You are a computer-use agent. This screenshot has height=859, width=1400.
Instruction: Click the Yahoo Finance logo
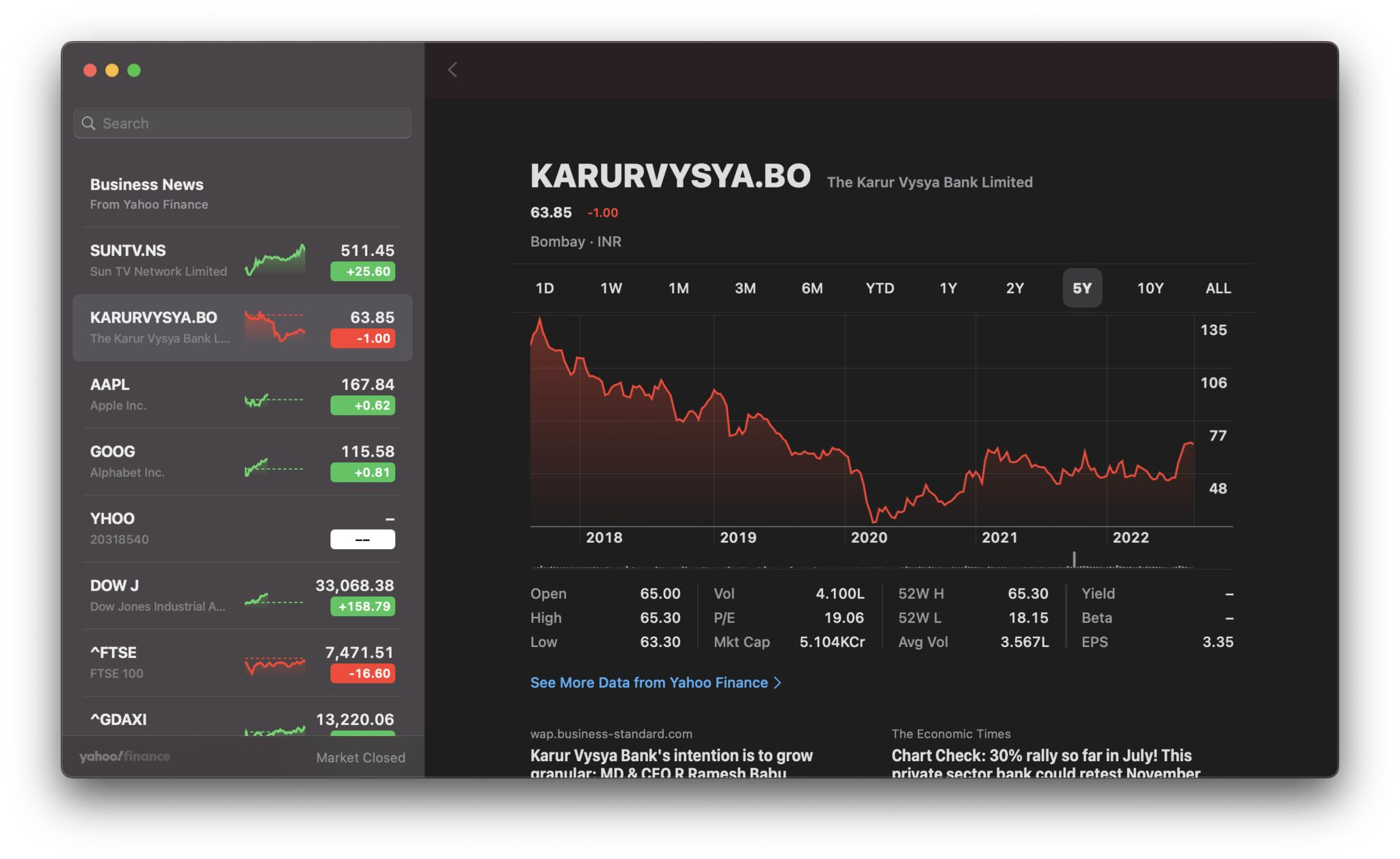click(x=124, y=756)
